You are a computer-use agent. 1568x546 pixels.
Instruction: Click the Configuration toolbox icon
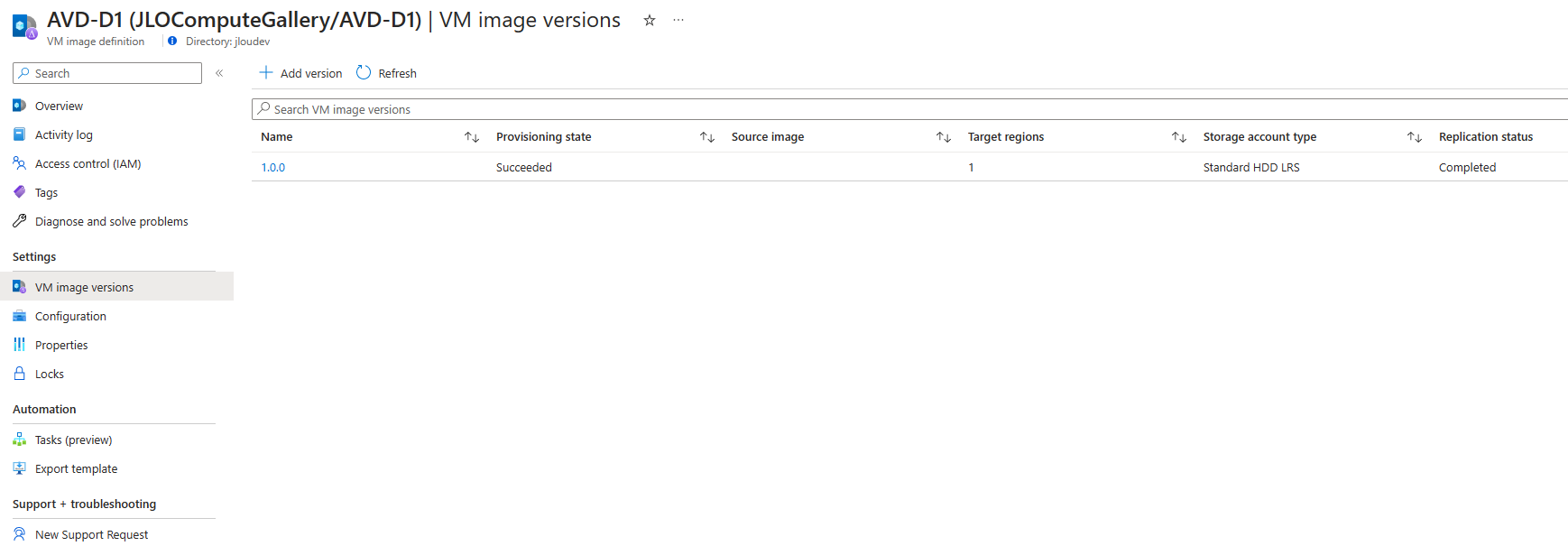coord(19,316)
